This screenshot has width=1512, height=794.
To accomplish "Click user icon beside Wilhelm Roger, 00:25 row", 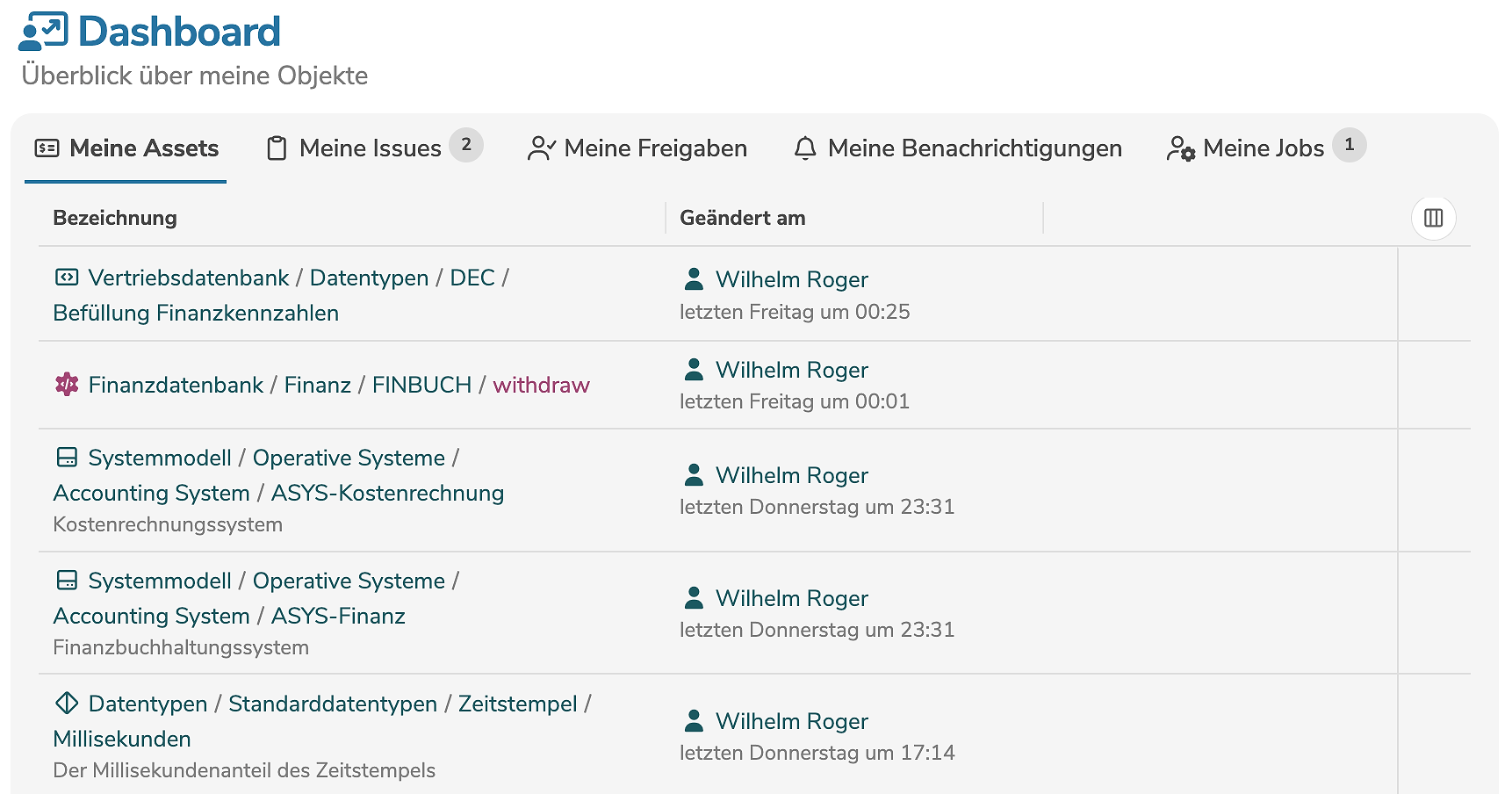I will 694,279.
